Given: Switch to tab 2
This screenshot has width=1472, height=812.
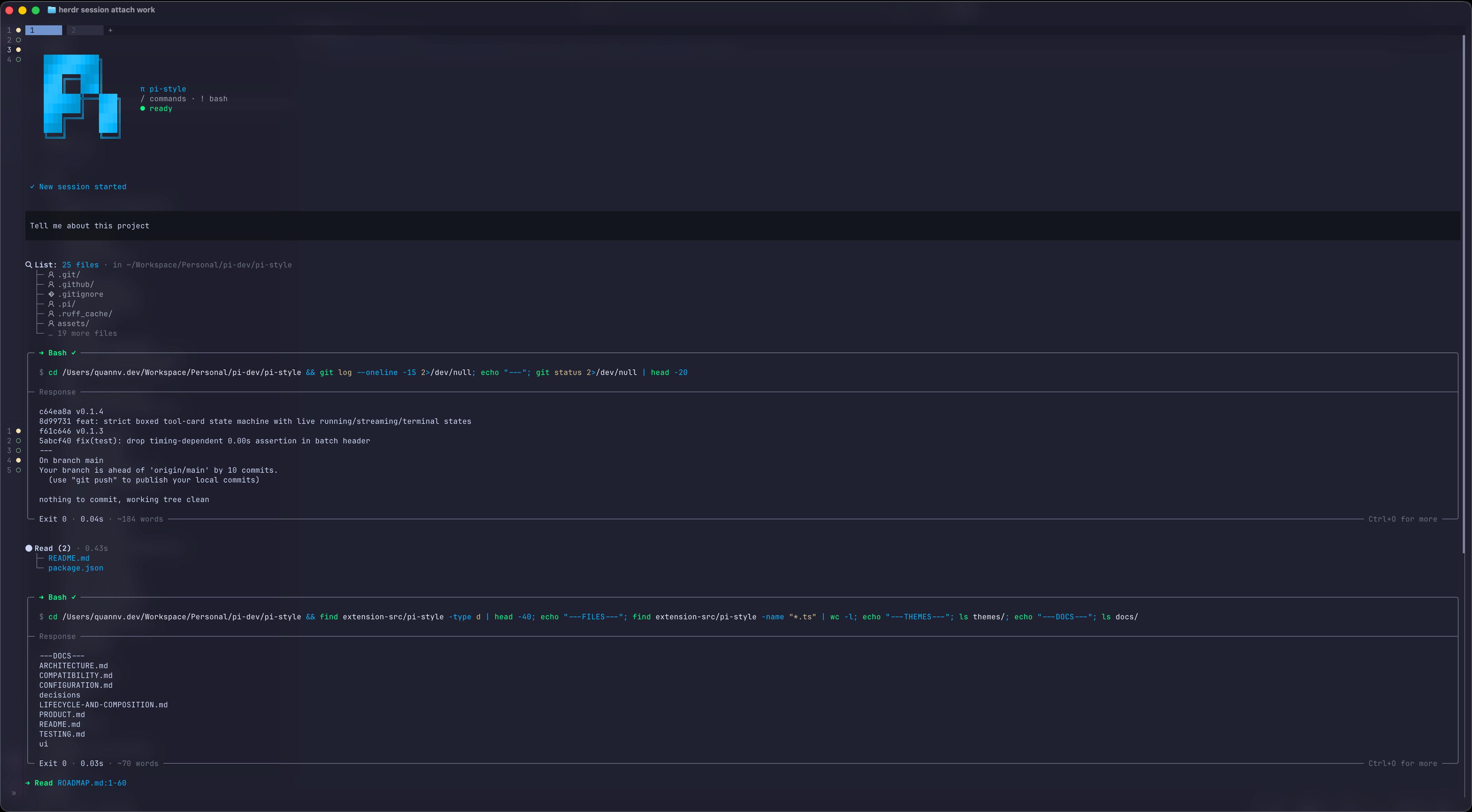Looking at the screenshot, I should (85, 30).
